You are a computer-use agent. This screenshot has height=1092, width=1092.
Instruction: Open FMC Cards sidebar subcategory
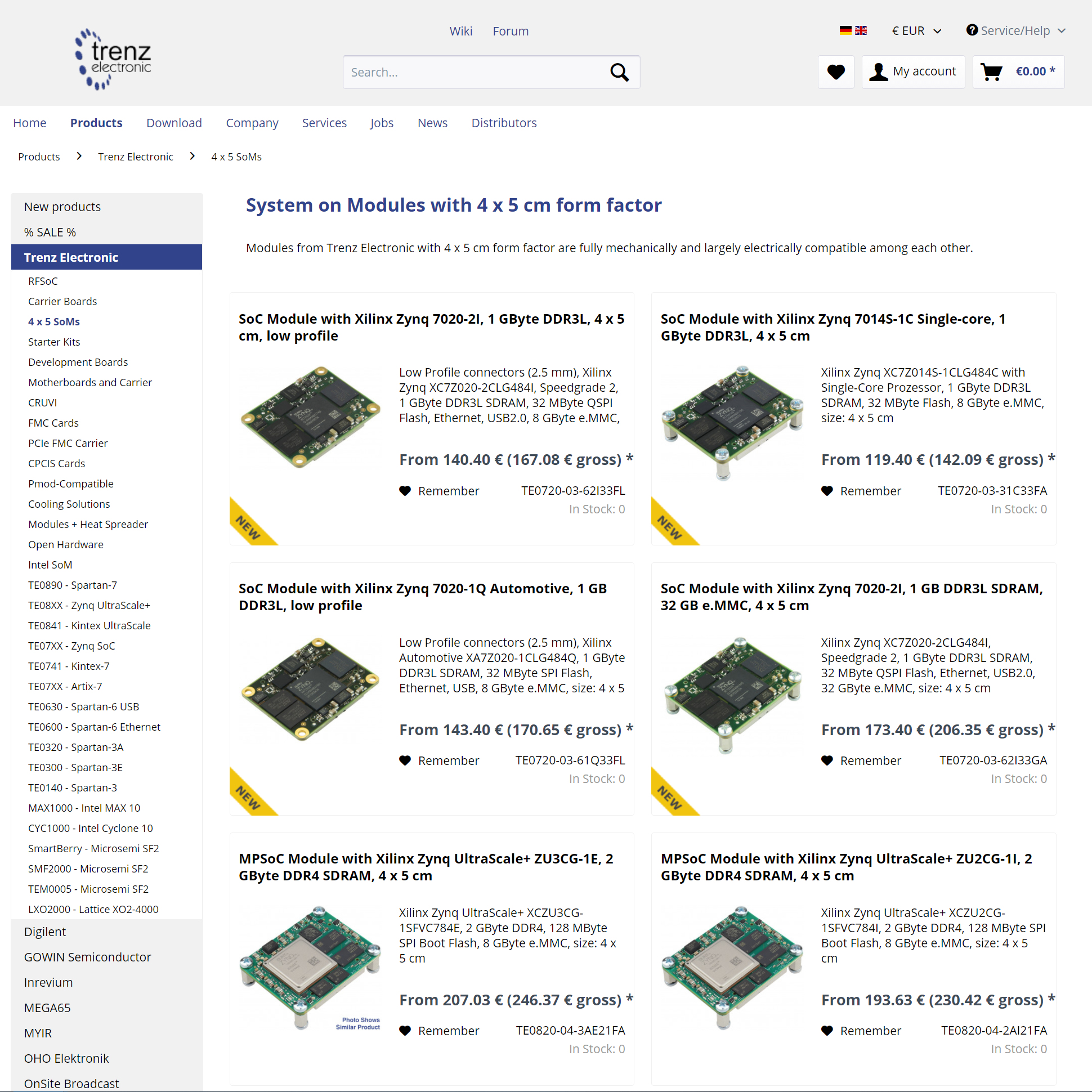pos(53,423)
